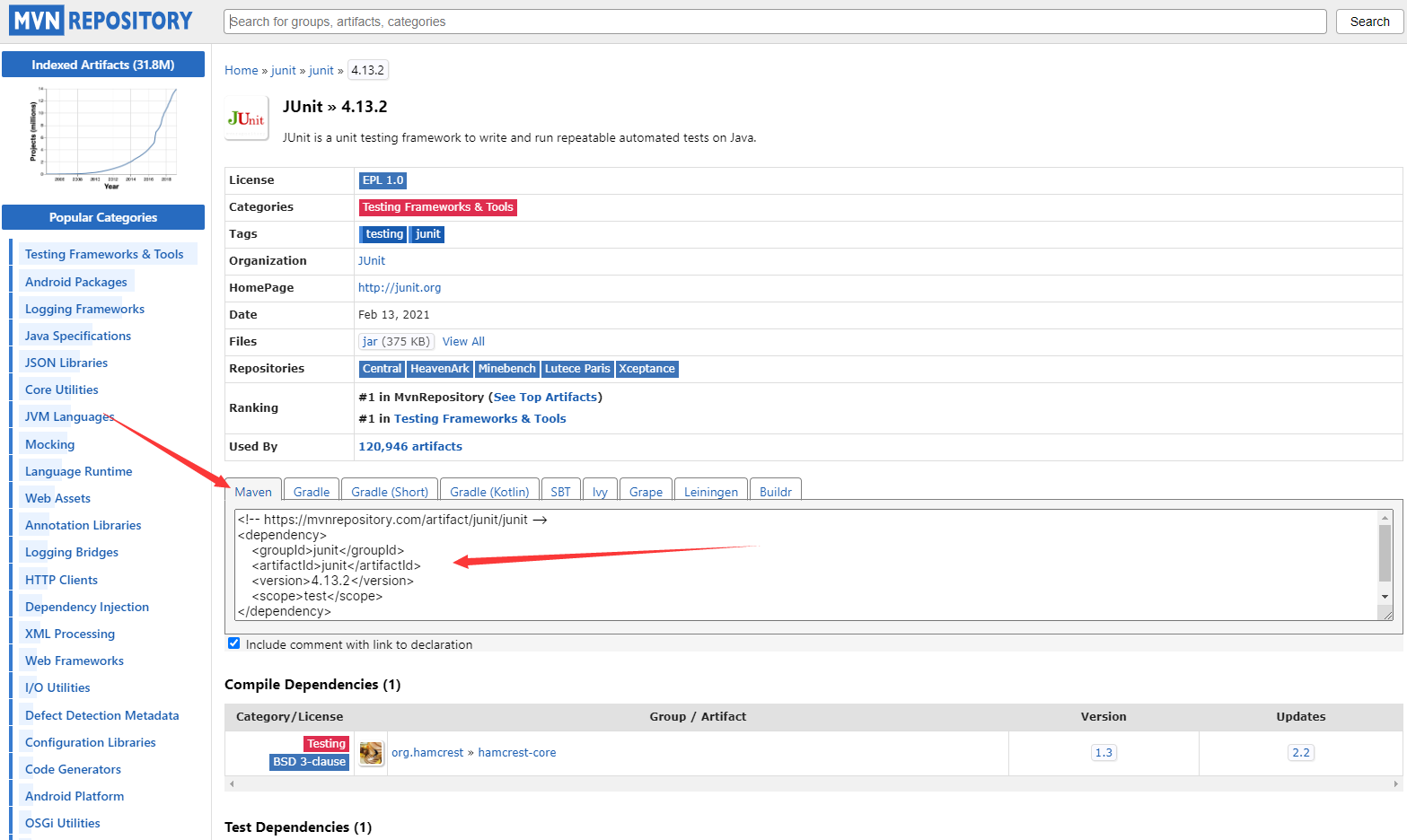
Task: Open Web Assets category
Action: (57, 498)
